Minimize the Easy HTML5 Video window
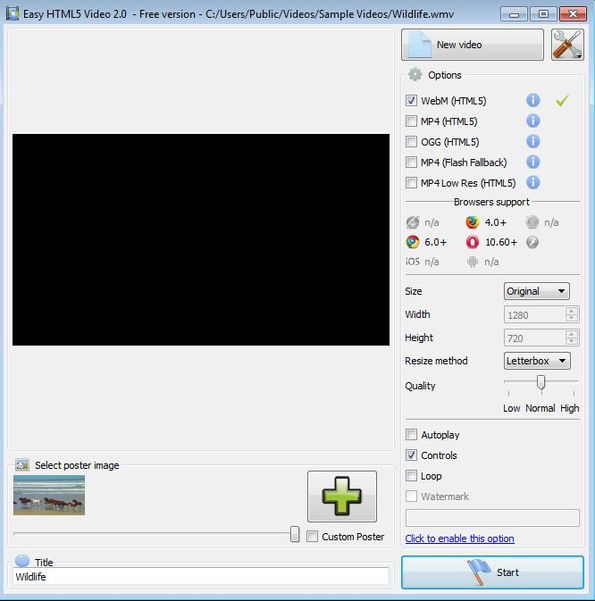Viewport: 595px width, 601px height. point(514,14)
